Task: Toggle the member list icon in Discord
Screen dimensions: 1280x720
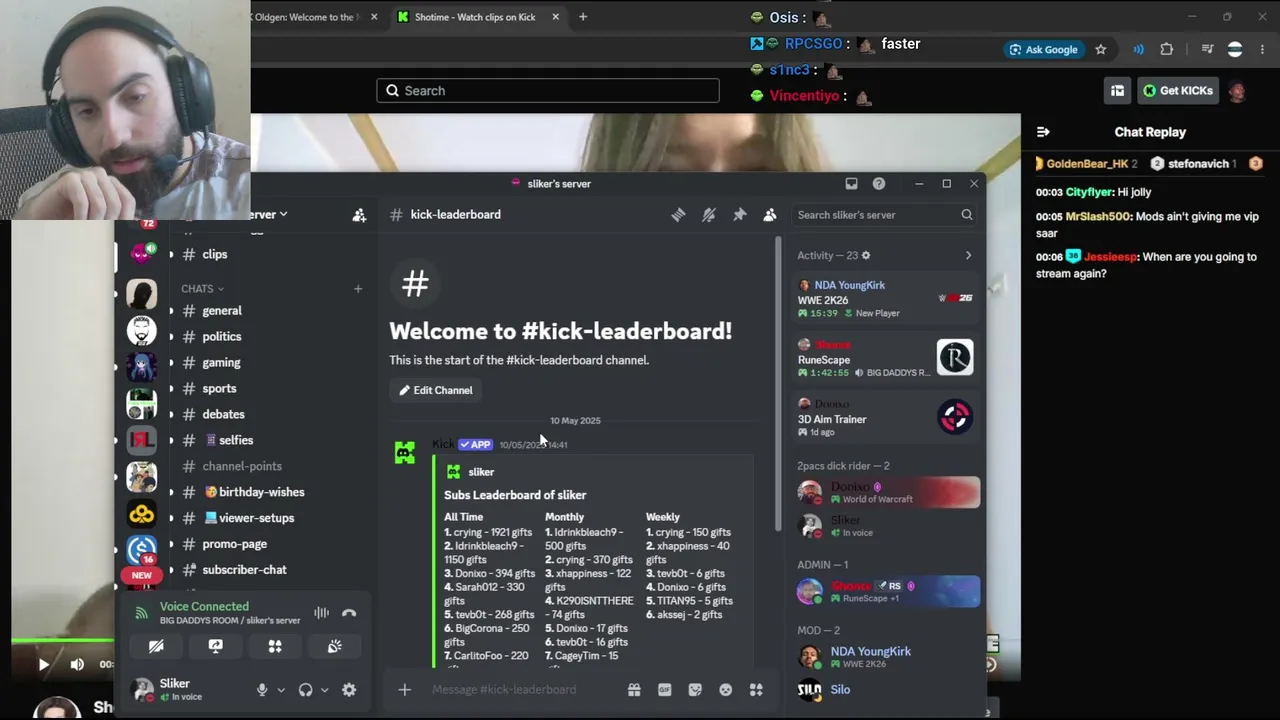Action: pyautogui.click(x=770, y=215)
